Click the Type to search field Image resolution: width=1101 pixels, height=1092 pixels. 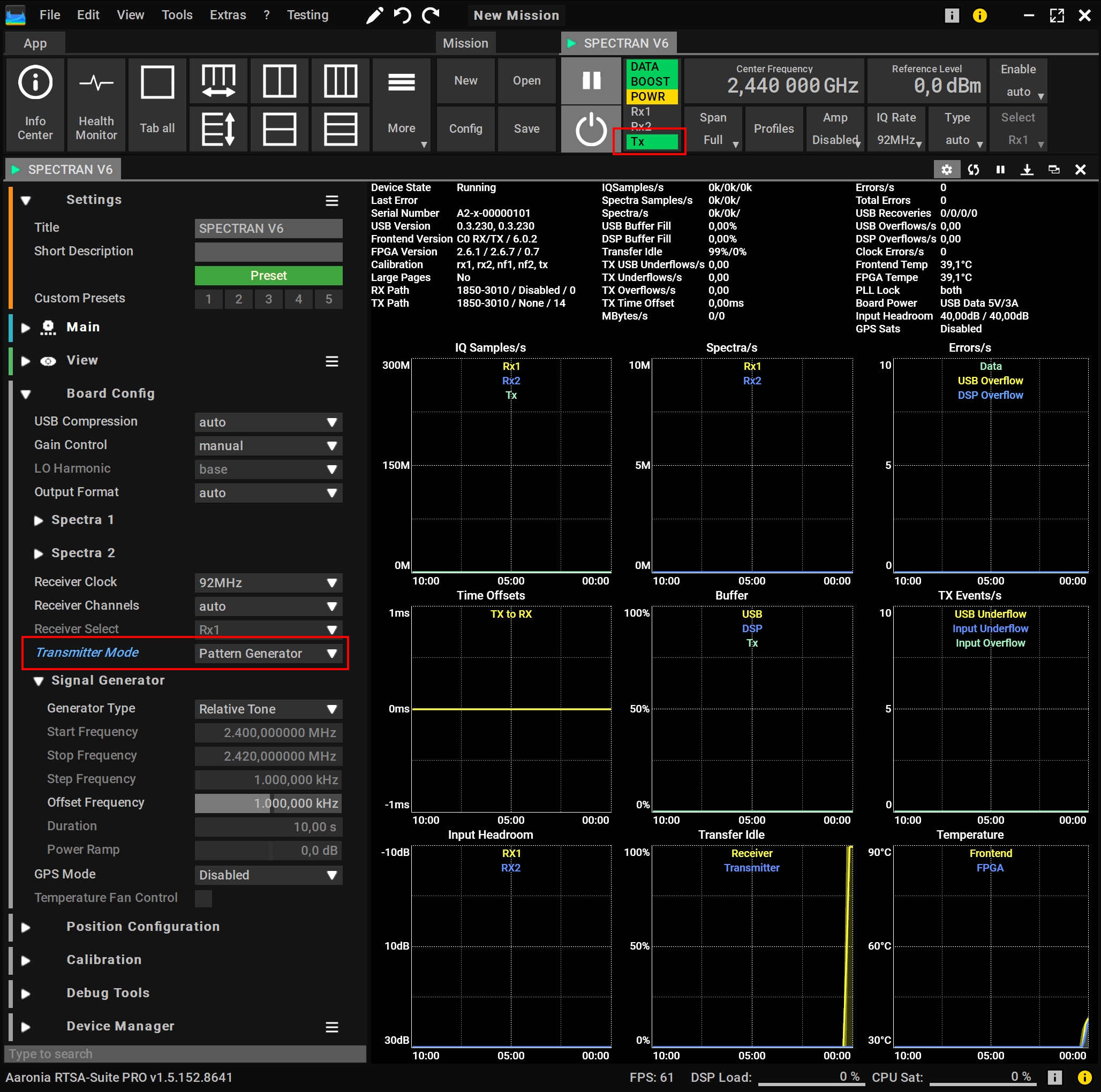point(185,1054)
